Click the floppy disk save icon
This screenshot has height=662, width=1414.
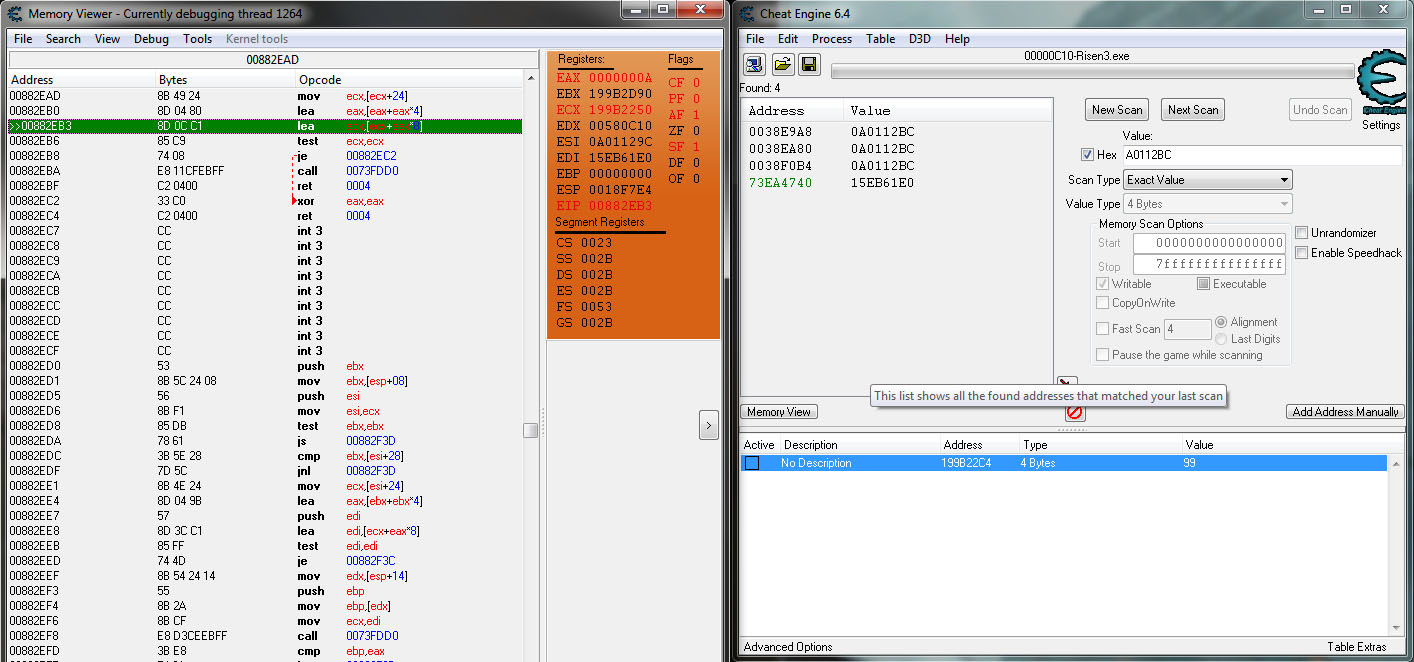(809, 65)
